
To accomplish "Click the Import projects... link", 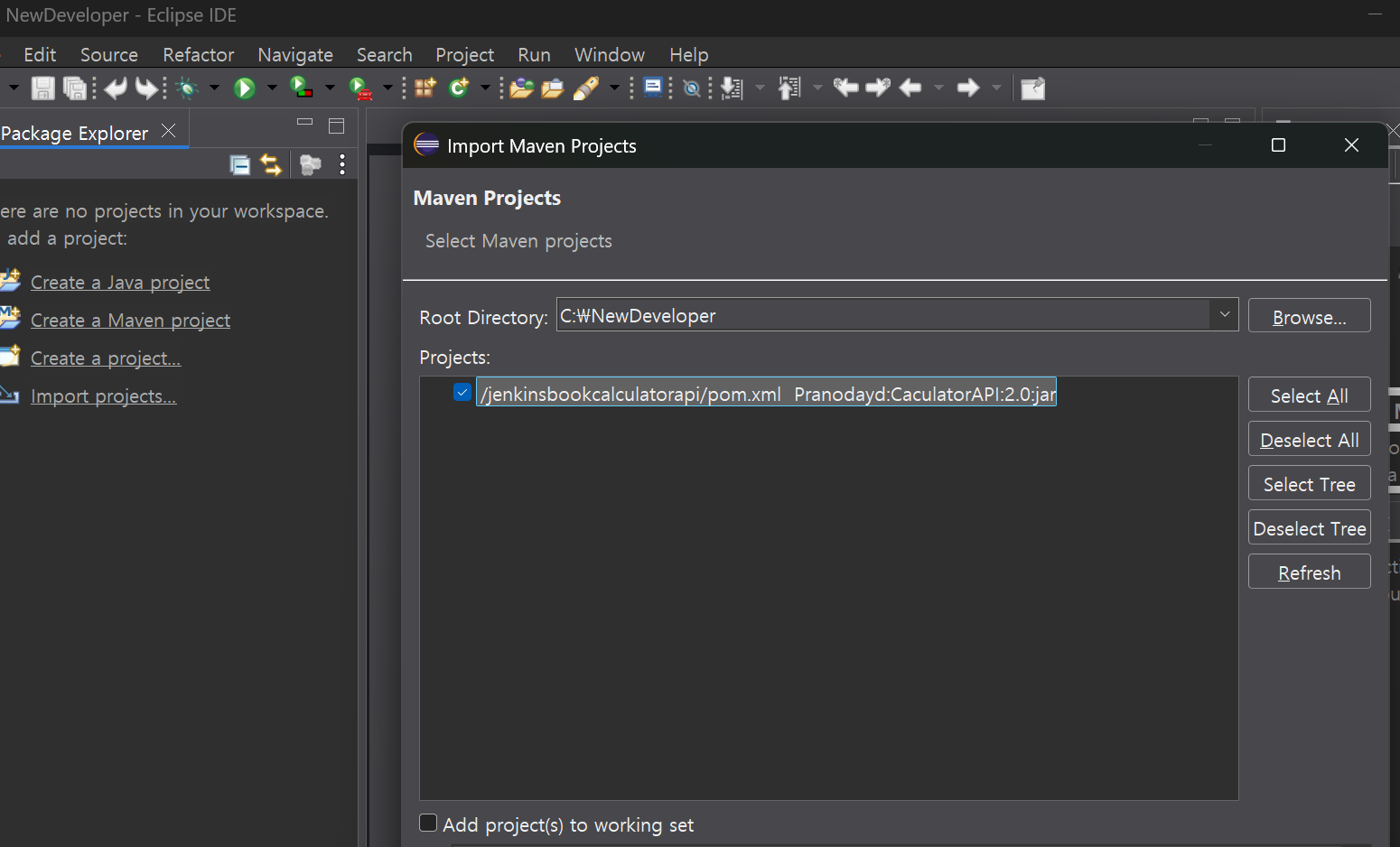I will tap(103, 396).
